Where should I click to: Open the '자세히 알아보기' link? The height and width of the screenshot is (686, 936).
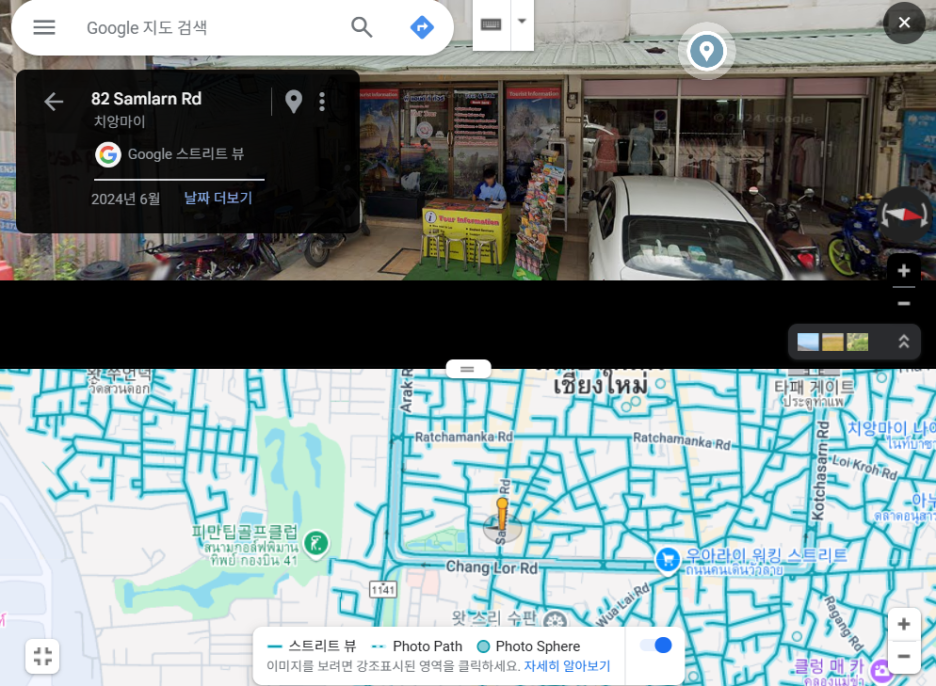tap(567, 666)
